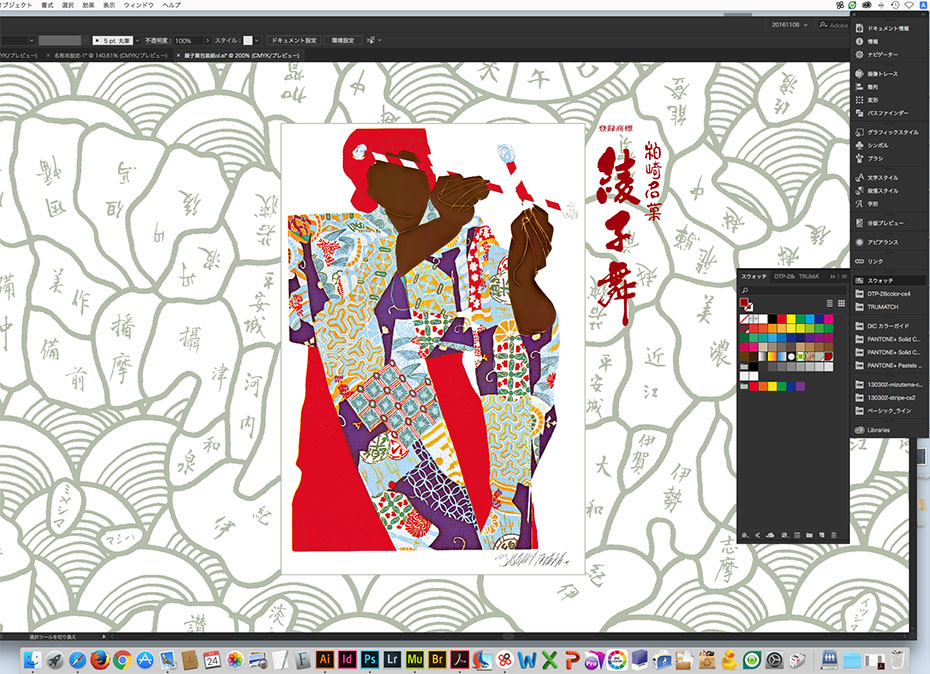Open the Appearance panel icon
Viewport: 930px width, 674px height.
point(860,242)
